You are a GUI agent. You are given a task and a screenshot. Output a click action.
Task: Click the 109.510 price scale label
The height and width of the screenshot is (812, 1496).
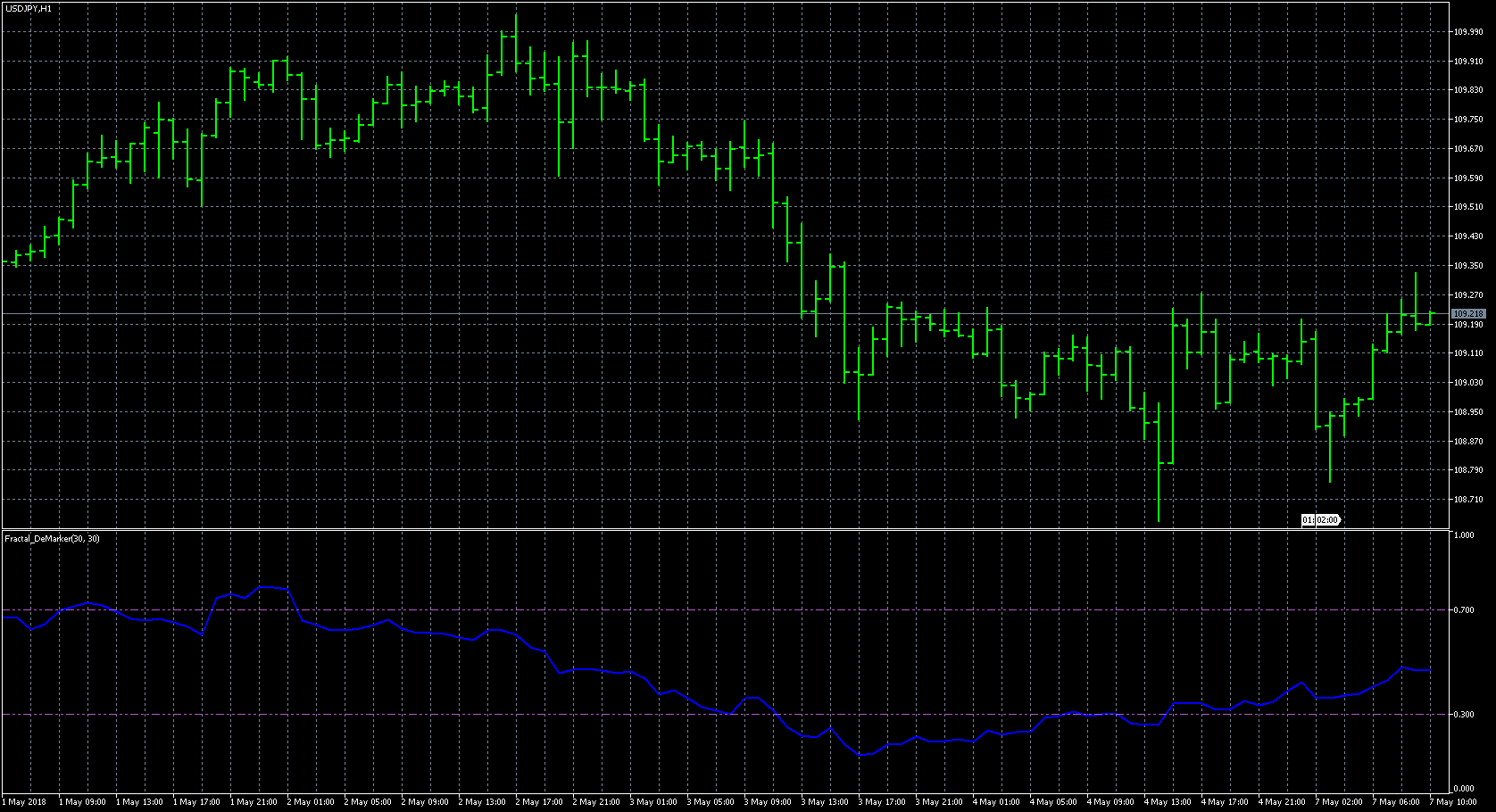pyautogui.click(x=1468, y=207)
